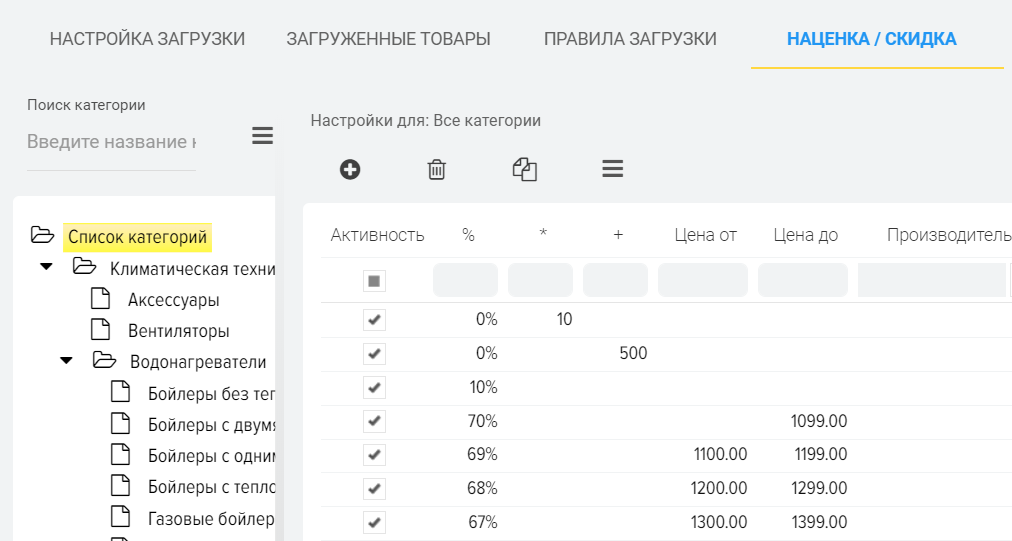Click folder icon of Список категорий
This screenshot has height=541, width=1012.
[x=42, y=236]
